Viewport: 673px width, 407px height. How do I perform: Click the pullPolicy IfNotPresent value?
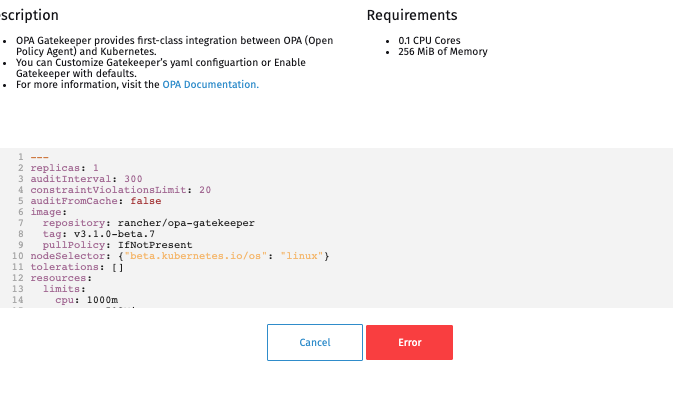pos(155,245)
